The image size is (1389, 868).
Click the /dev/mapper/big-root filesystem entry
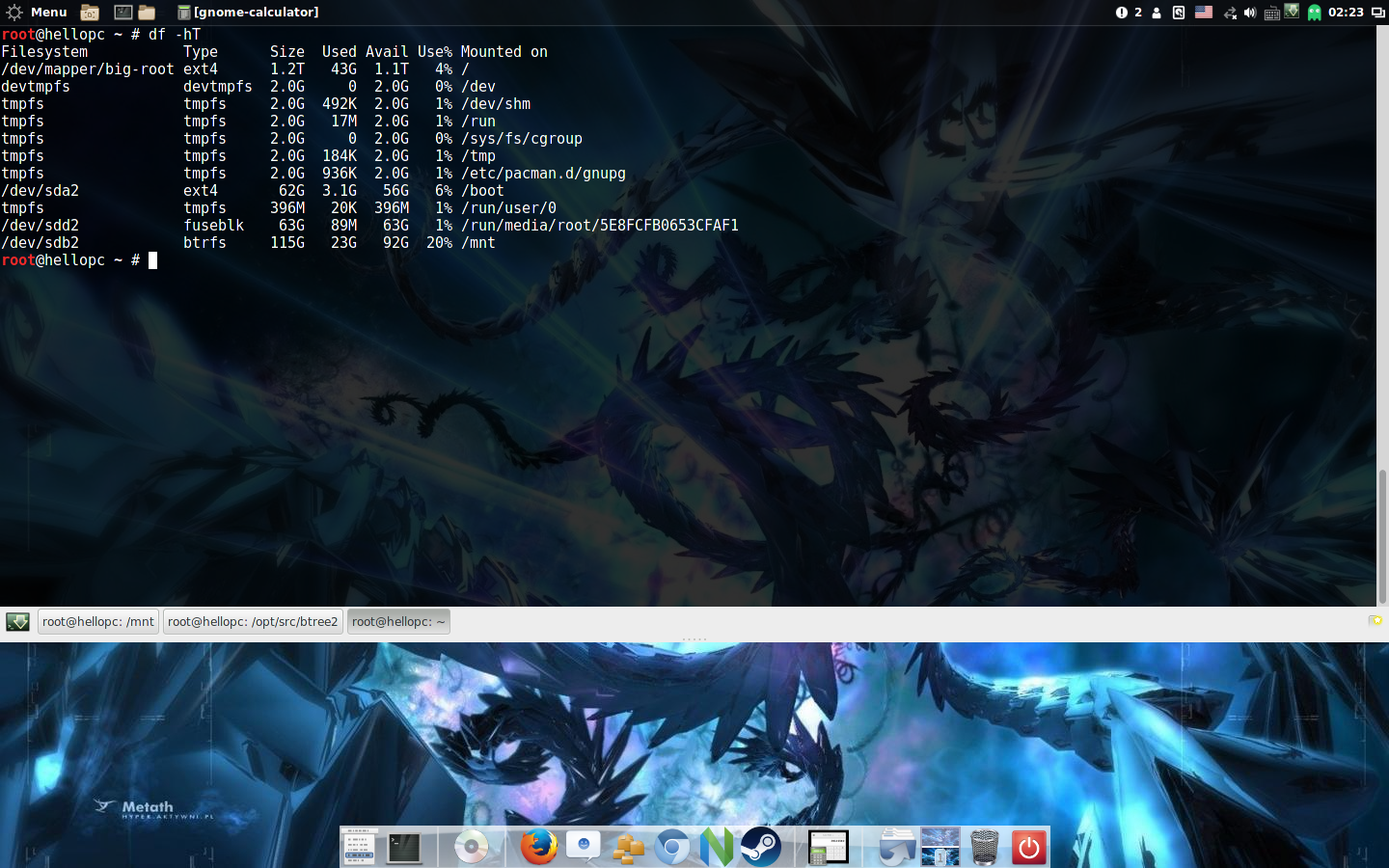[88, 69]
